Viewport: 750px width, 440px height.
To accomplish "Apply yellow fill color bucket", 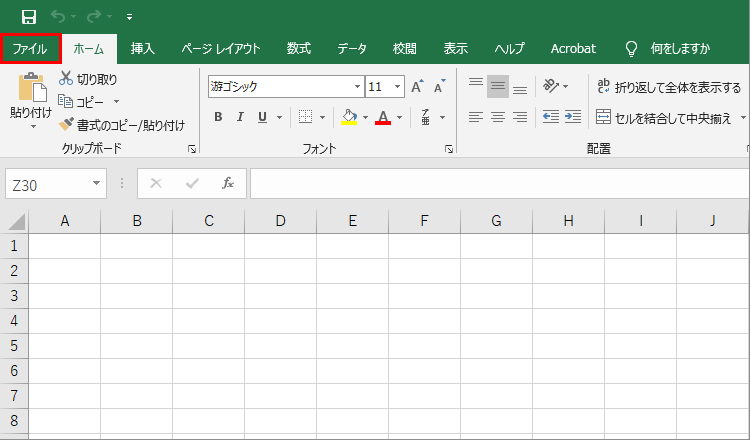I will [349, 117].
